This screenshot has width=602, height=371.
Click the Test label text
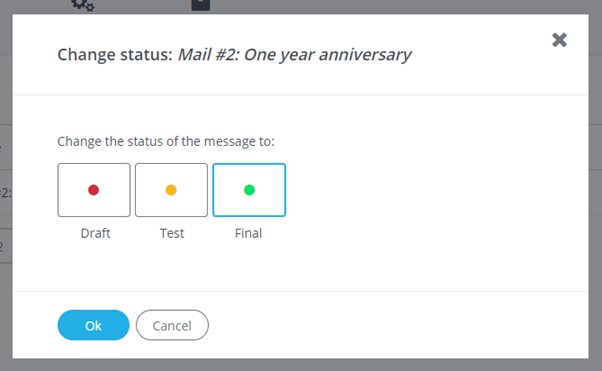pos(172,233)
